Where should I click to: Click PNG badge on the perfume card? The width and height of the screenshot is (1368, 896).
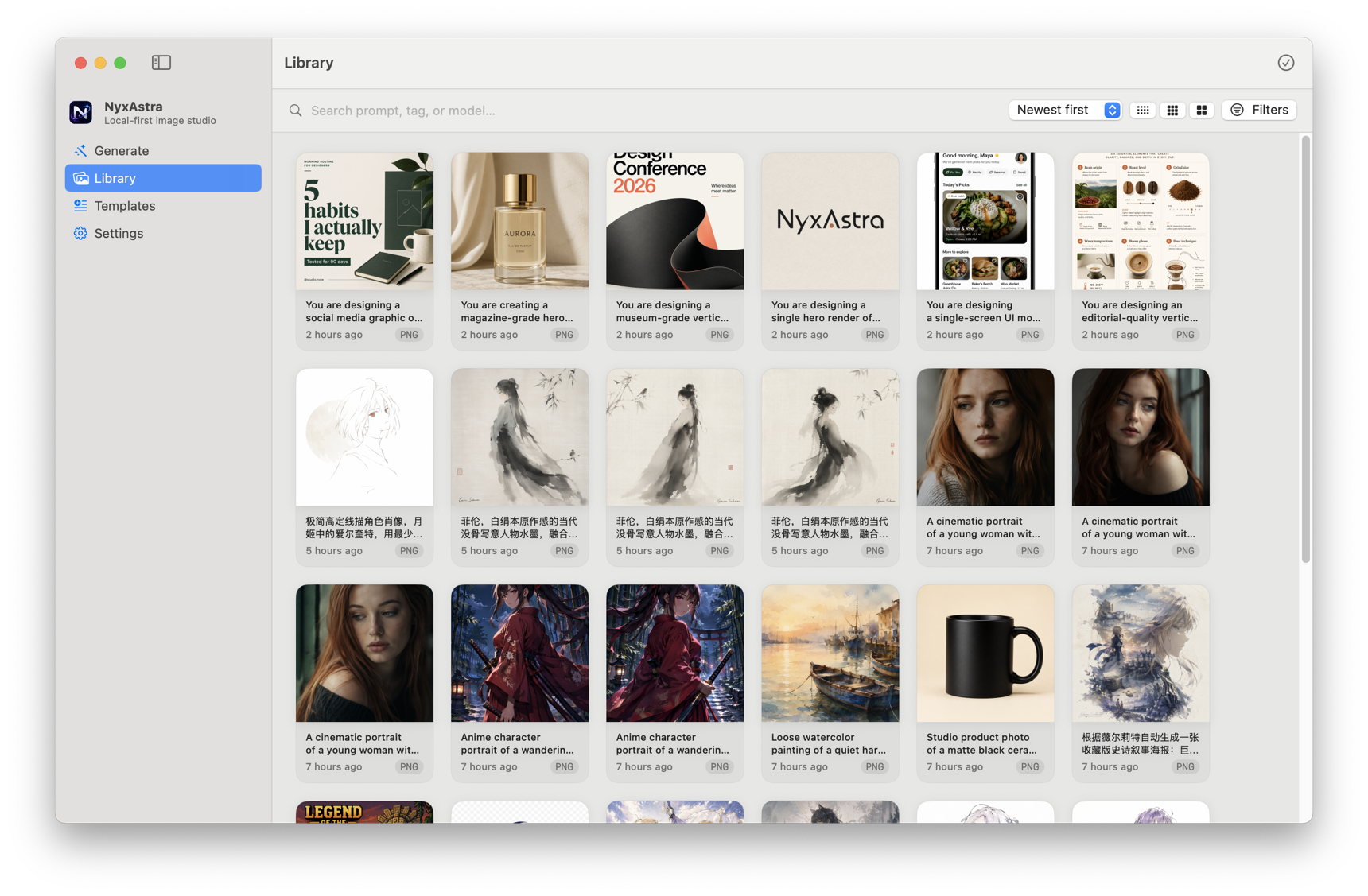point(564,335)
